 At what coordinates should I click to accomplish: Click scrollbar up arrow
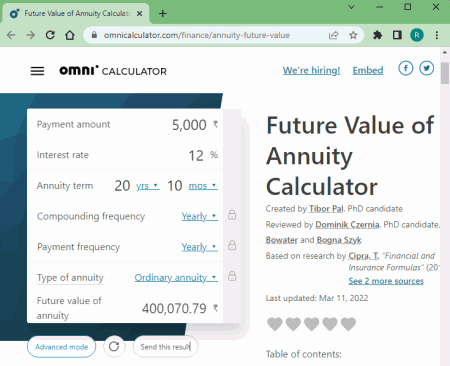click(445, 52)
